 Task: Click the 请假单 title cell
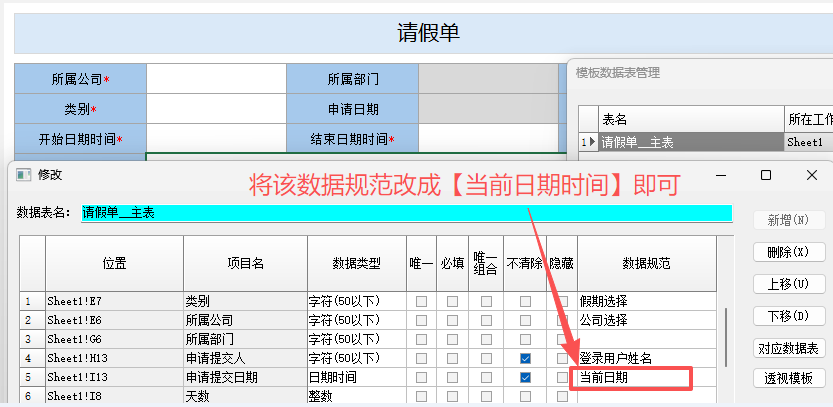pyautogui.click(x=423, y=33)
